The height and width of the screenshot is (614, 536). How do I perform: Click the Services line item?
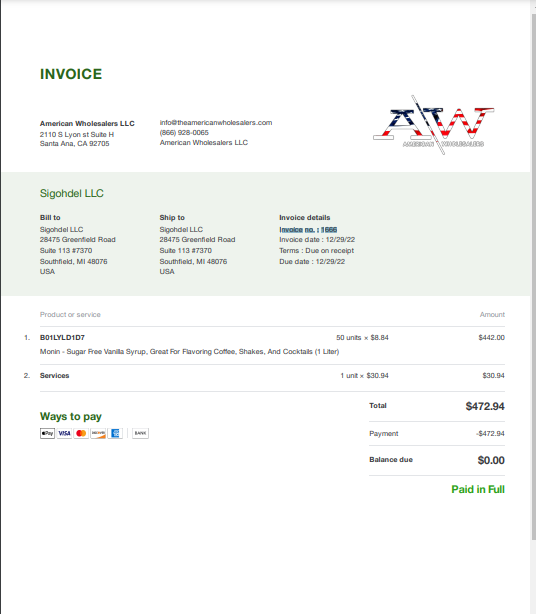tap(54, 376)
